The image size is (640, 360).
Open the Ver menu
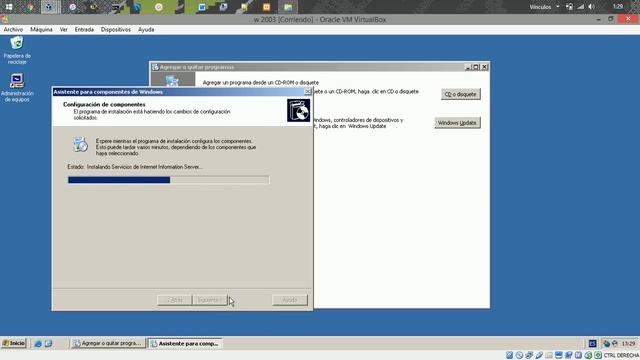click(x=64, y=29)
